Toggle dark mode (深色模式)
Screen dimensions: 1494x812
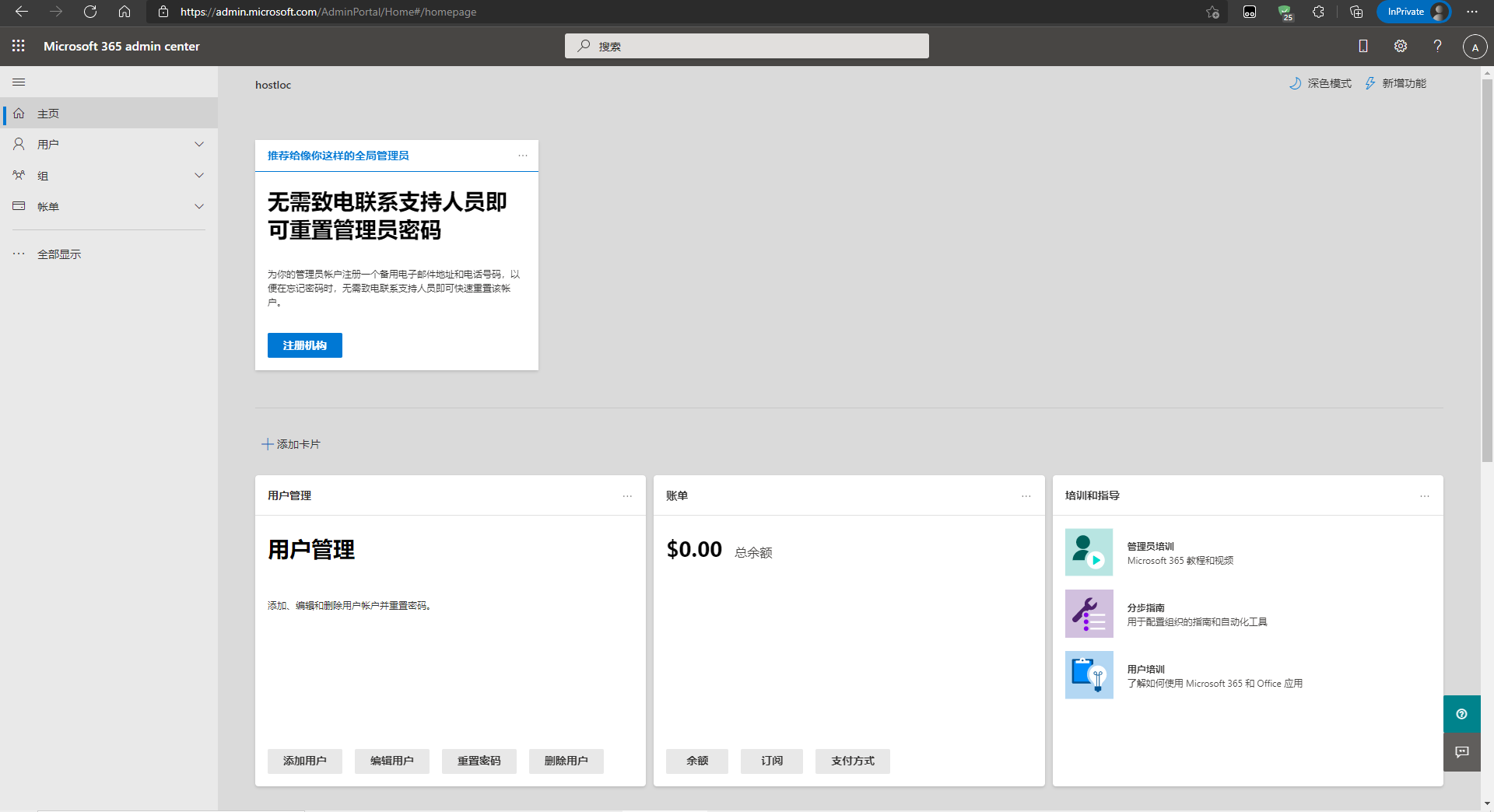click(1320, 83)
